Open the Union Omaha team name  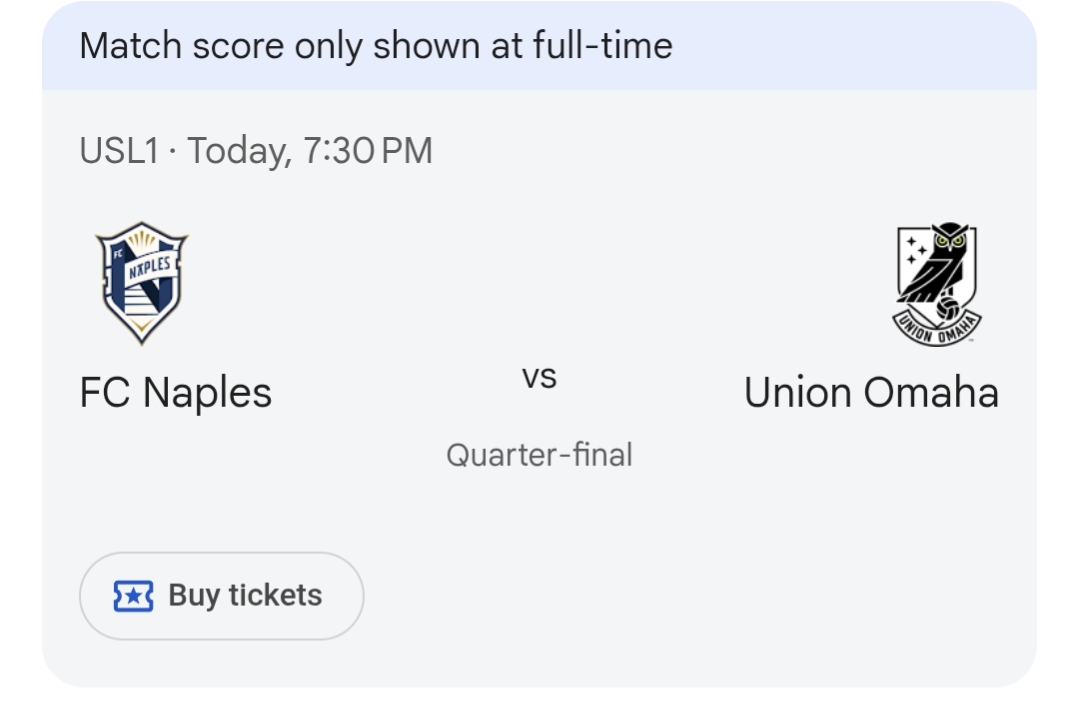(871, 392)
